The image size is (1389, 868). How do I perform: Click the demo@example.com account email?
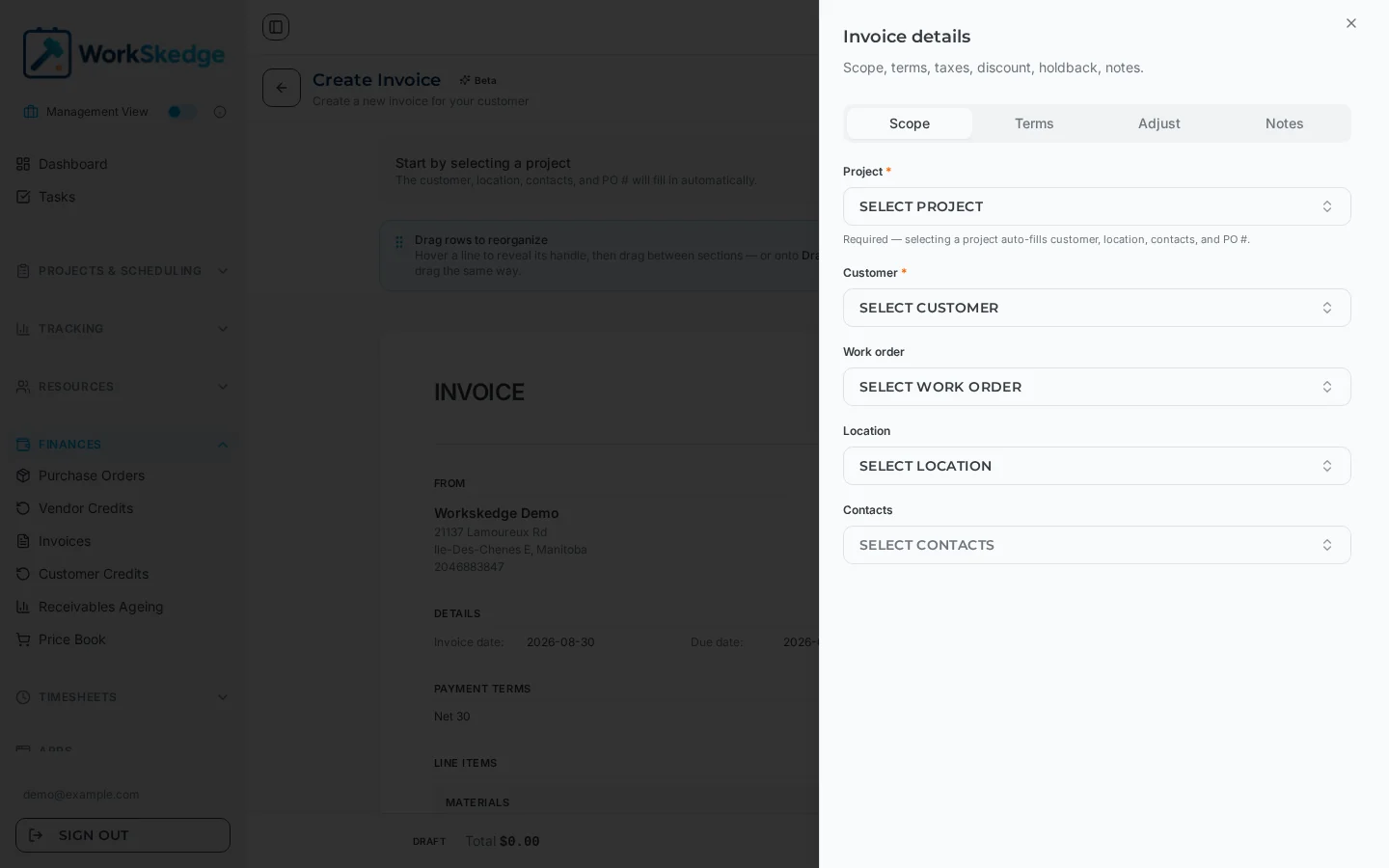[81, 795]
